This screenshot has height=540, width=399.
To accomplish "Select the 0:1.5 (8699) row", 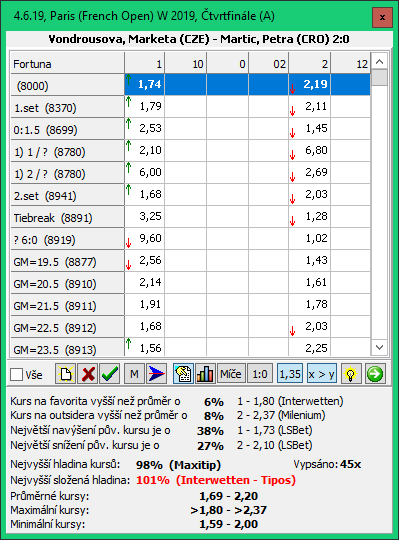I will (x=67, y=129).
